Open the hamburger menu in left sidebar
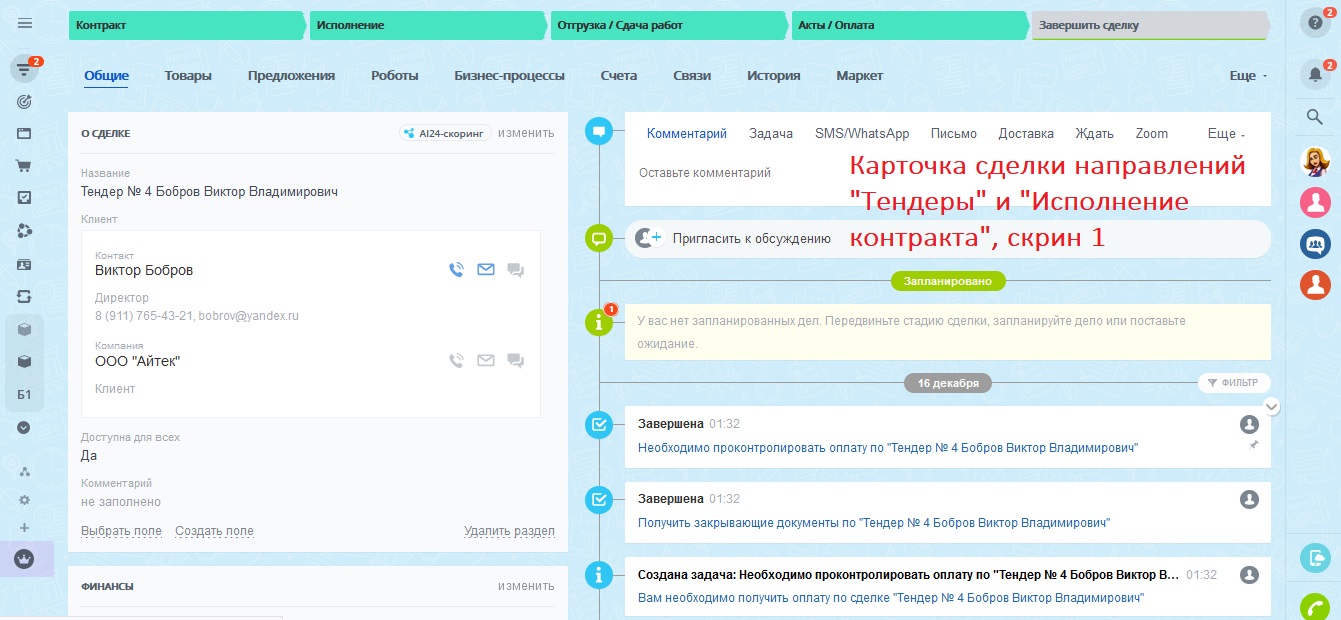 click(x=25, y=24)
